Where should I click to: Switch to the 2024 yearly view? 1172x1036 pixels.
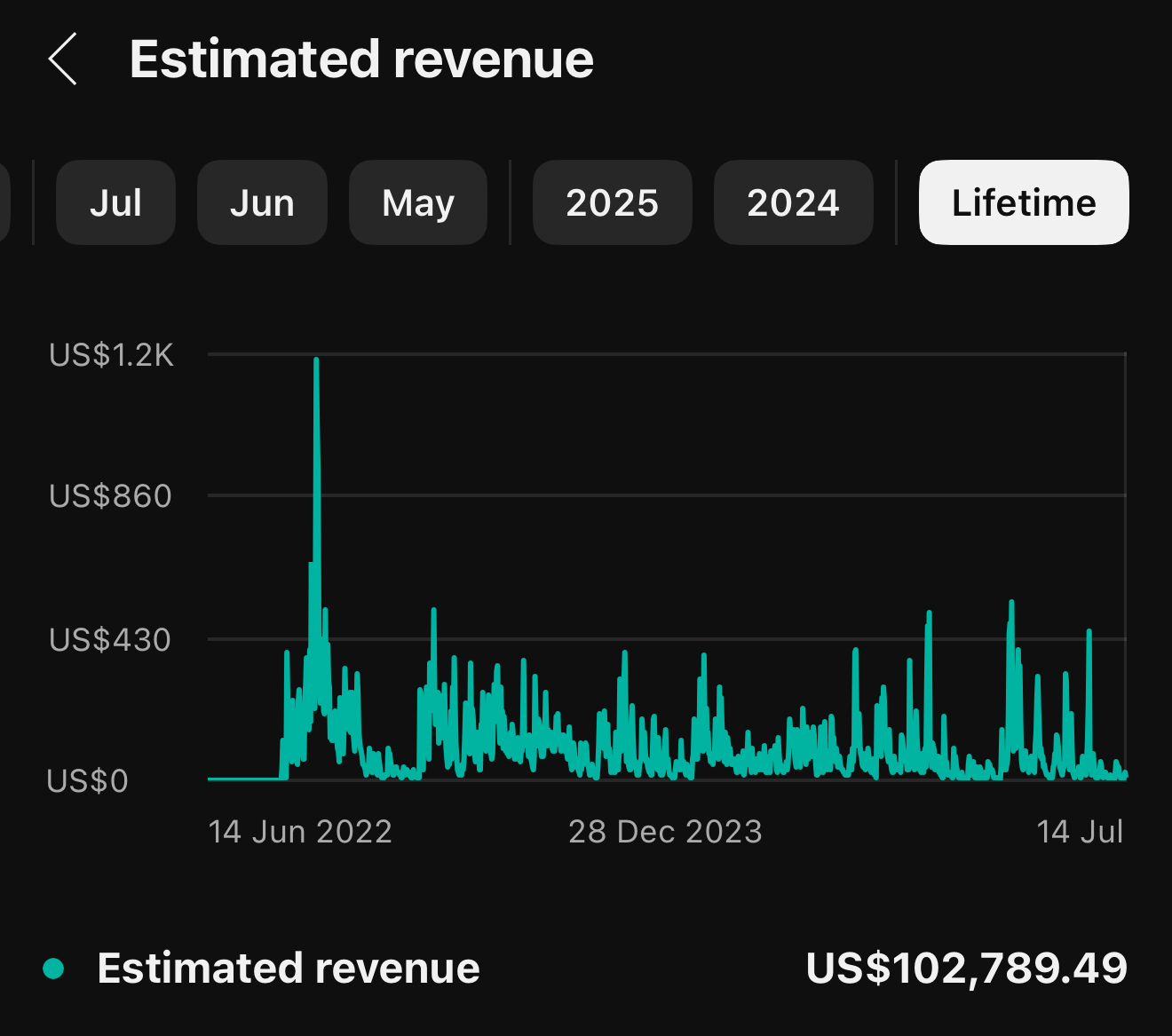(793, 202)
